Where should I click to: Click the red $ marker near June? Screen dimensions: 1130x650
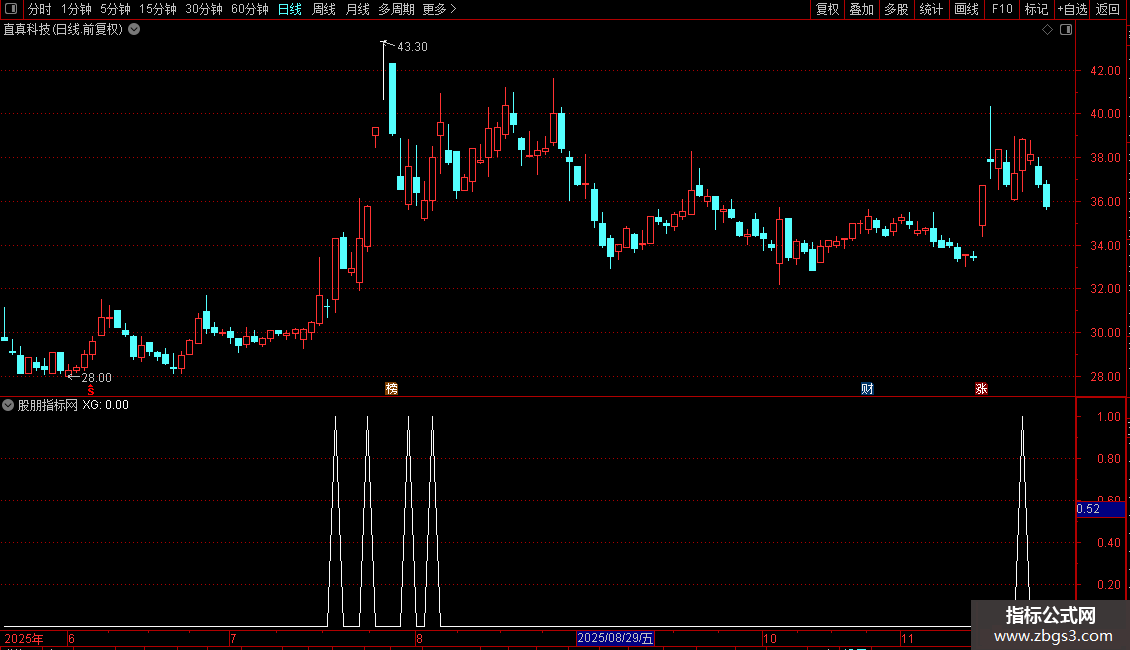click(x=91, y=390)
